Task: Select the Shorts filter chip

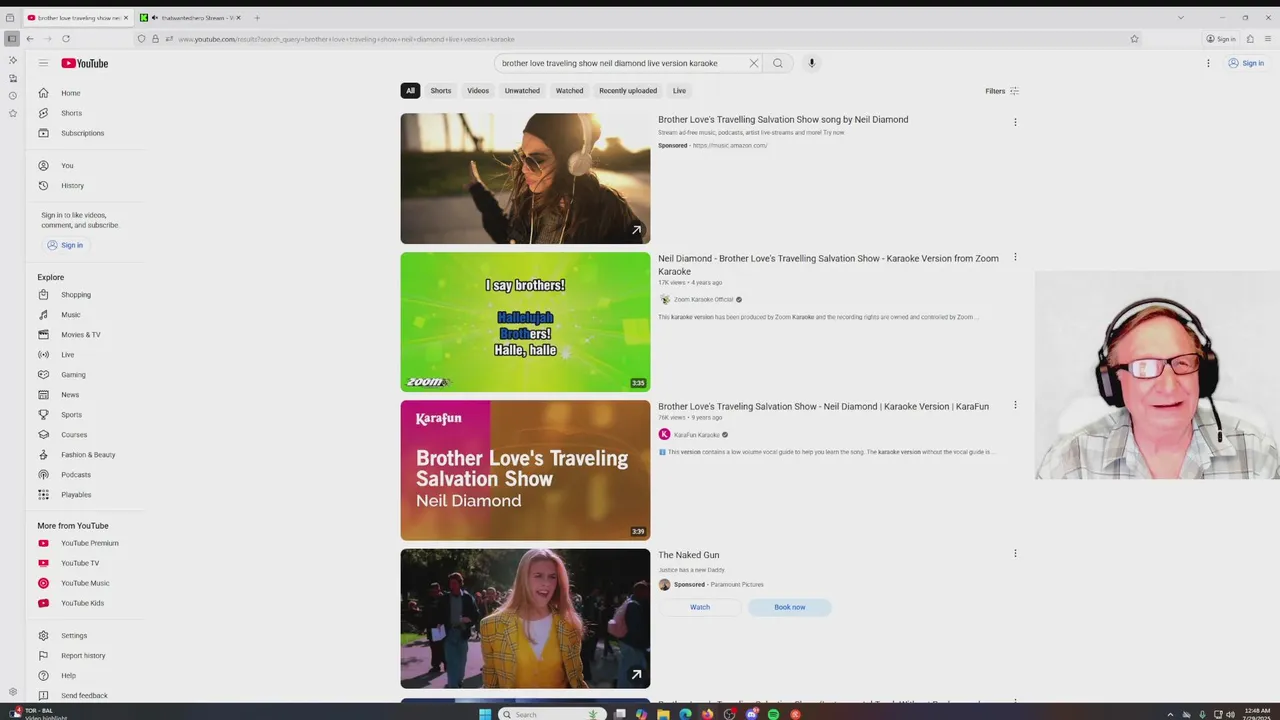Action: (441, 91)
